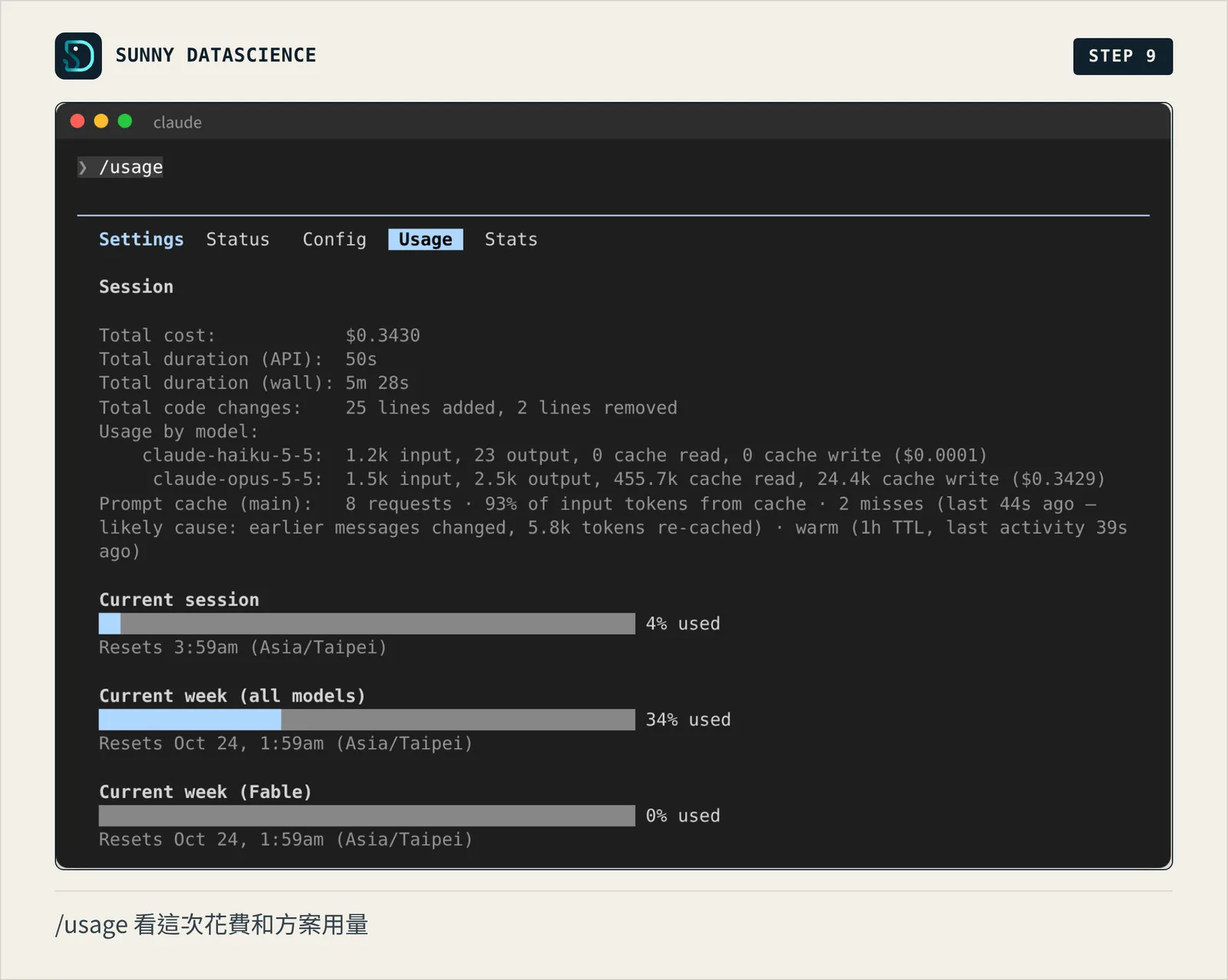Click the 'Current session' heading
The image size is (1228, 980).
pos(179,599)
